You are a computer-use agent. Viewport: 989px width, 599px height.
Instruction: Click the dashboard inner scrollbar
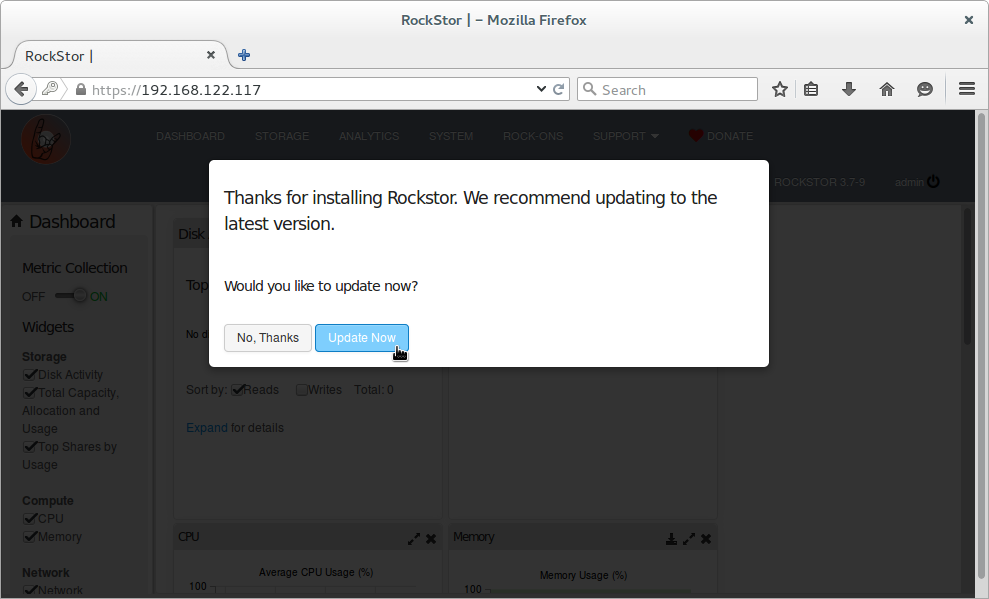(968, 276)
